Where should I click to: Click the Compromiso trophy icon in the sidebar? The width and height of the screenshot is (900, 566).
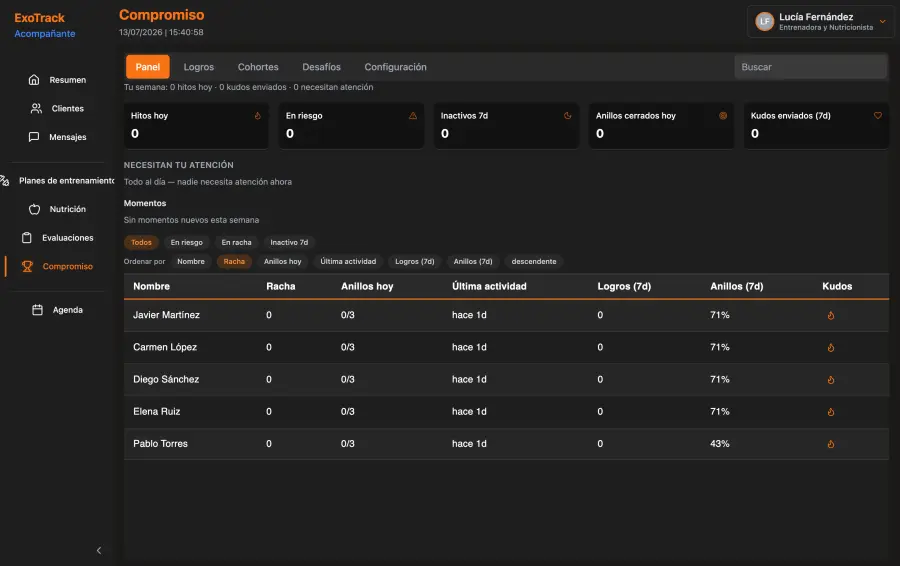tap(27, 266)
